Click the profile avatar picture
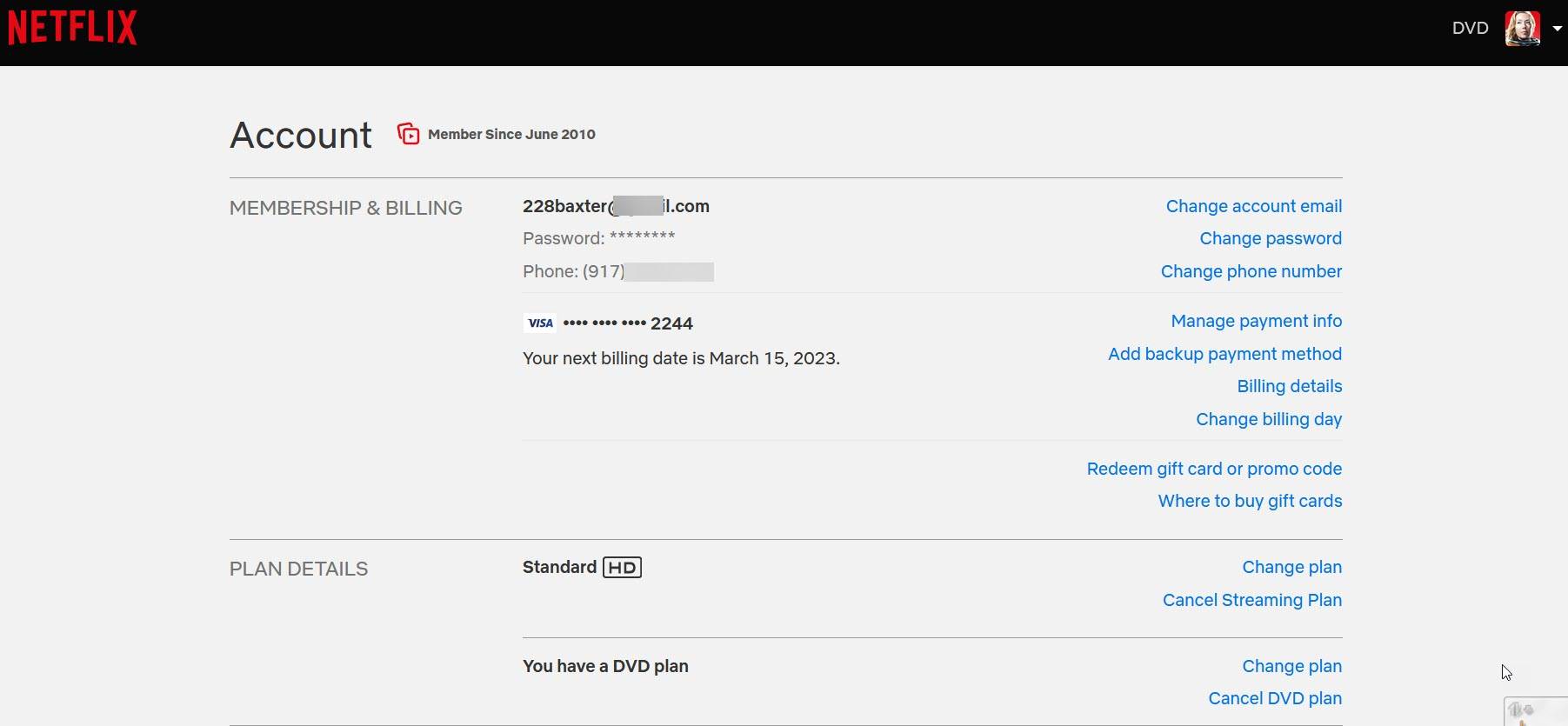The image size is (1568, 726). click(1522, 28)
